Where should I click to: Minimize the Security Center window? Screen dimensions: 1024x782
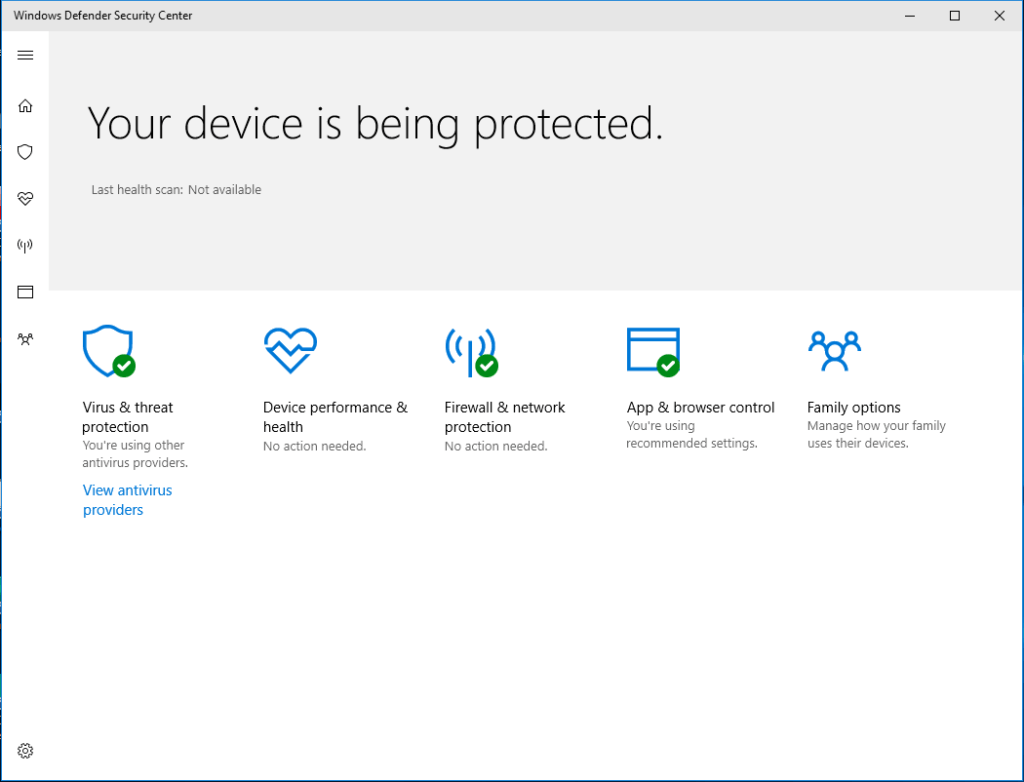click(910, 16)
